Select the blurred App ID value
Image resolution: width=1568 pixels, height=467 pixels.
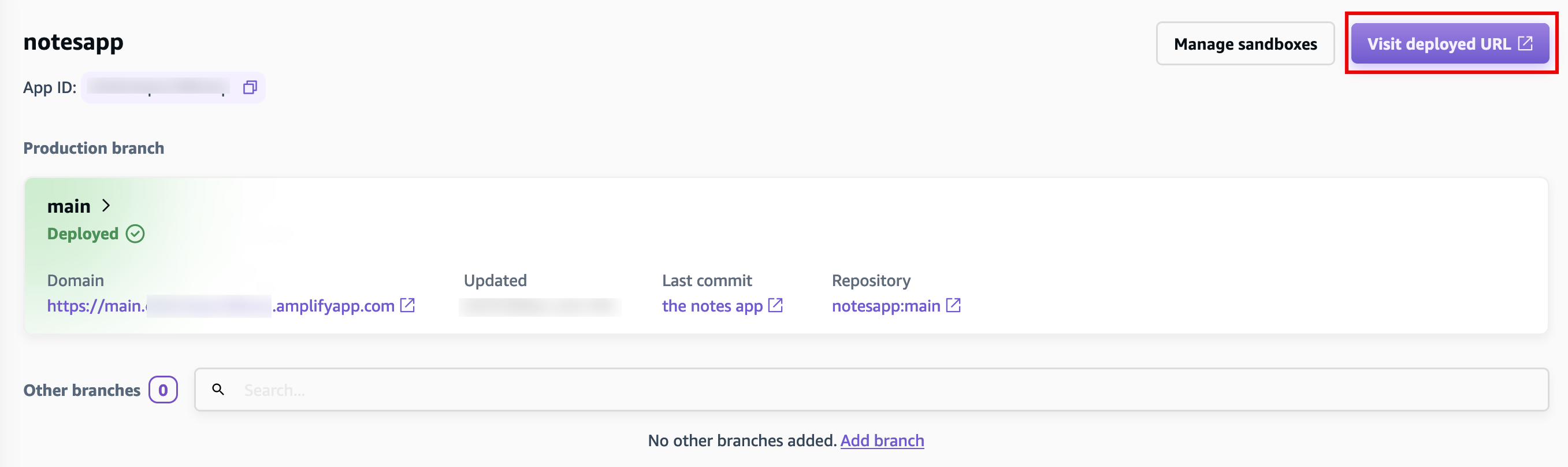157,88
